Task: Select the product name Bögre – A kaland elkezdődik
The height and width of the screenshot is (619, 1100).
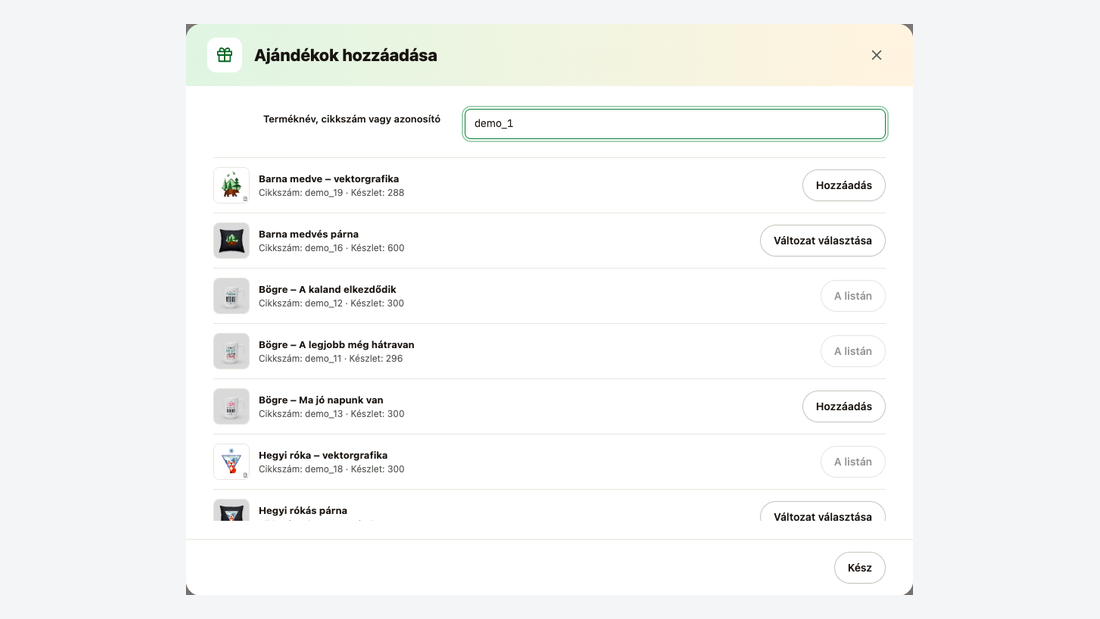Action: 327,289
